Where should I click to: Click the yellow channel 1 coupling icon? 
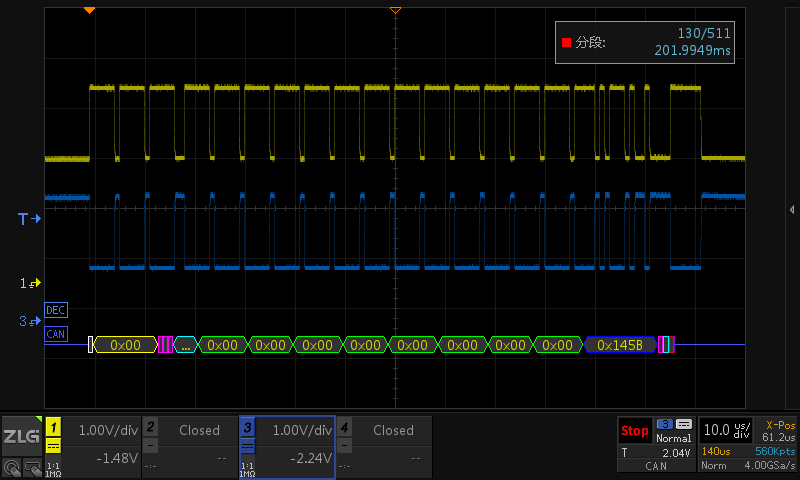click(54, 446)
